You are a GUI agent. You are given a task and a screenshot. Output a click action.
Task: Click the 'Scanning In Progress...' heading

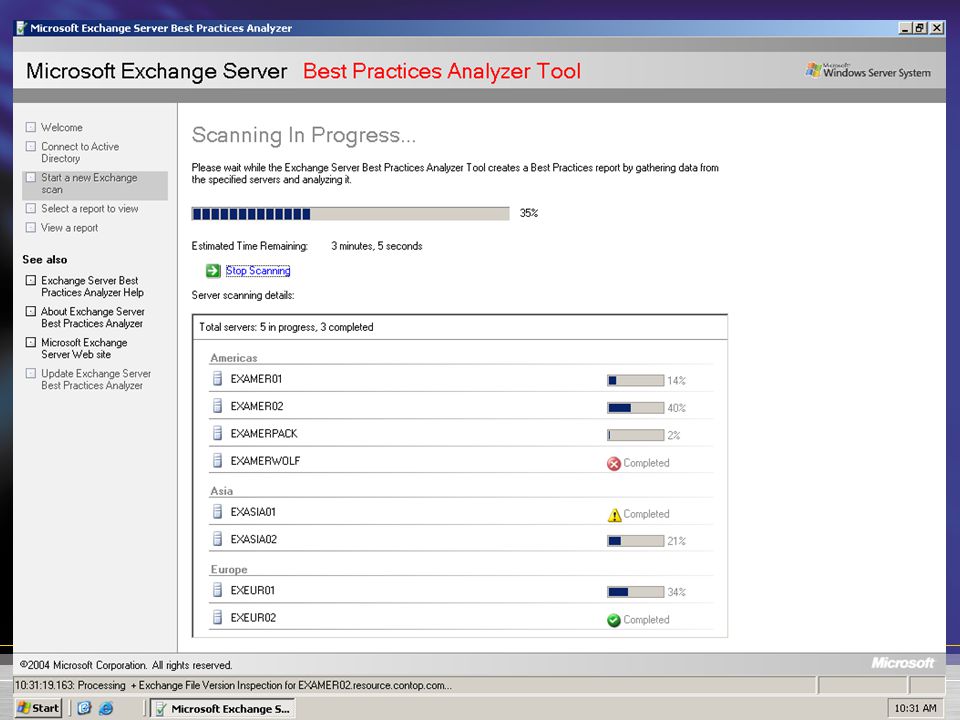pos(304,135)
